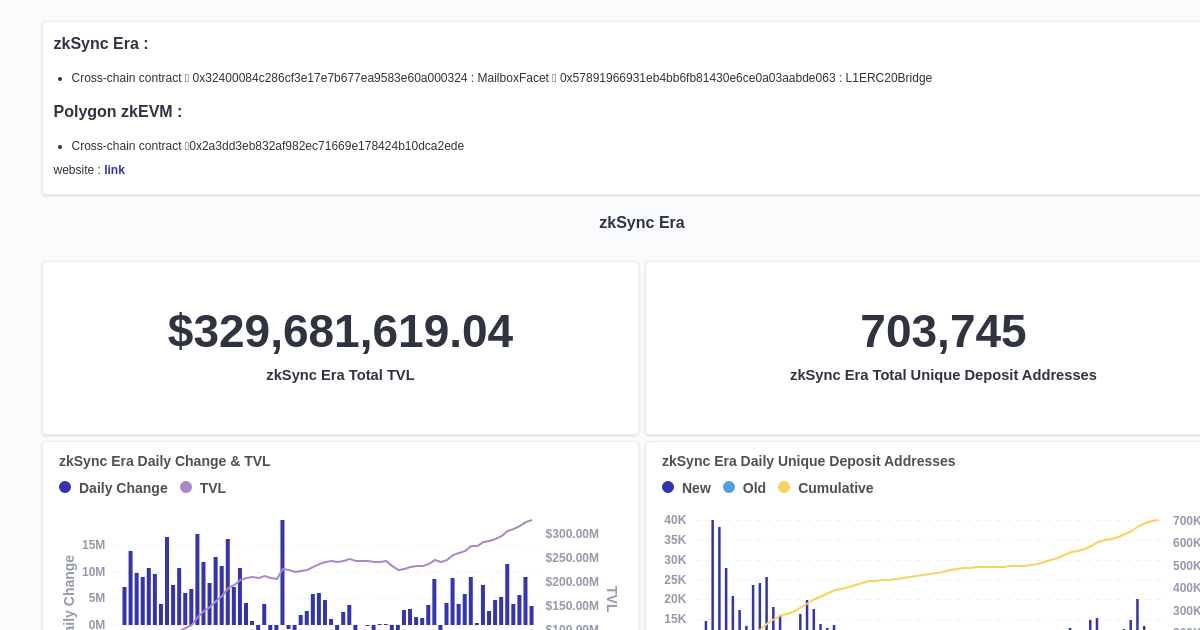Click the light blue dot icon beside Old
1200x630 pixels.
pos(729,488)
